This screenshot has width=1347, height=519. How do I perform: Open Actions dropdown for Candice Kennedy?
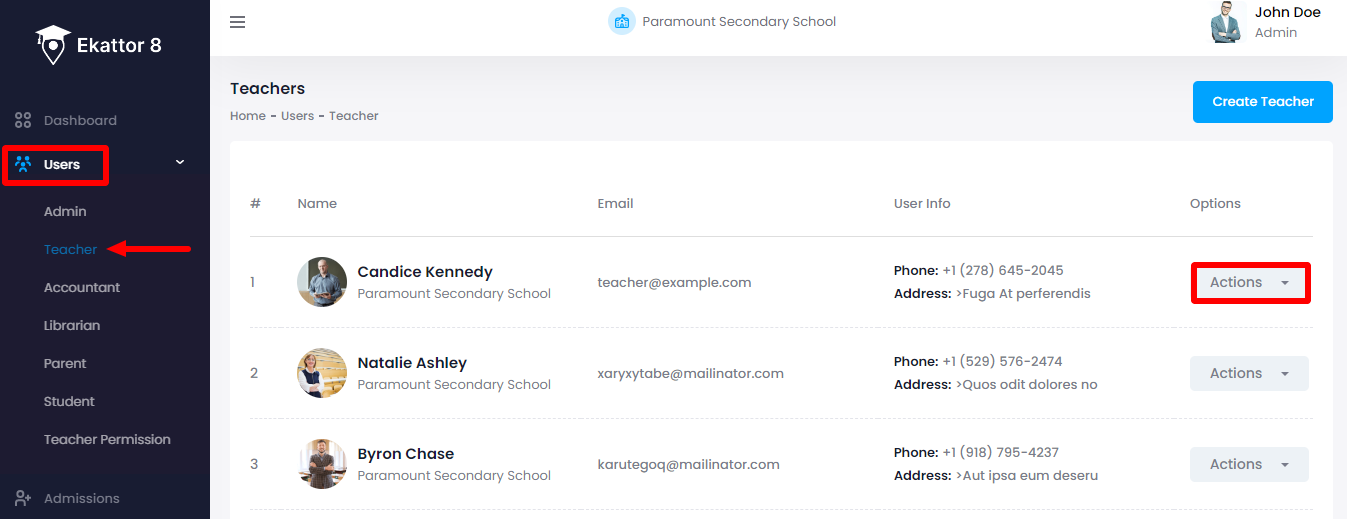pos(1249,282)
